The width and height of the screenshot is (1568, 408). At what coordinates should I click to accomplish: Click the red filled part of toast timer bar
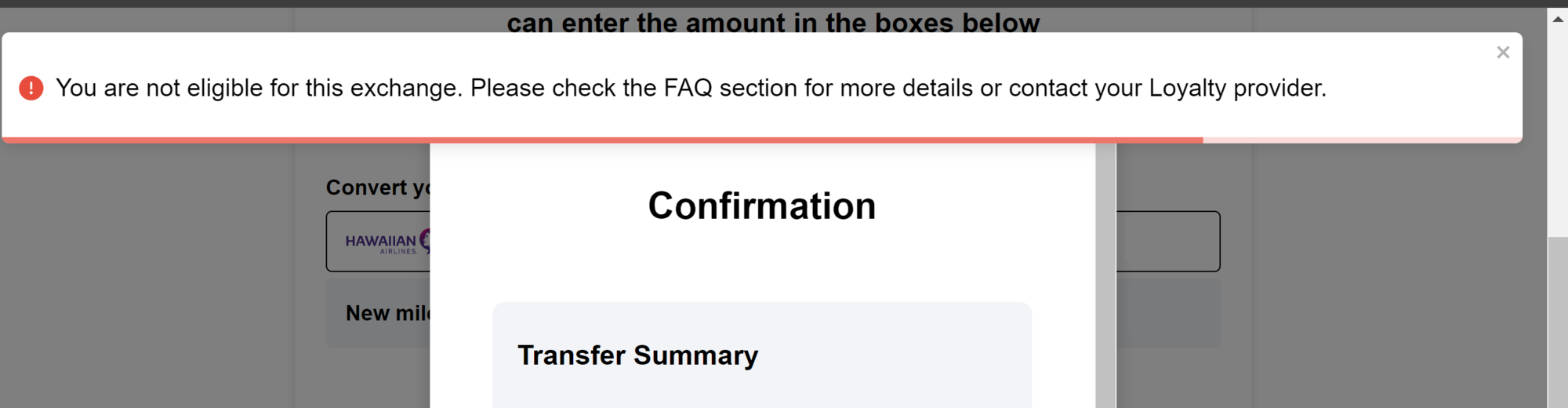pos(602,140)
